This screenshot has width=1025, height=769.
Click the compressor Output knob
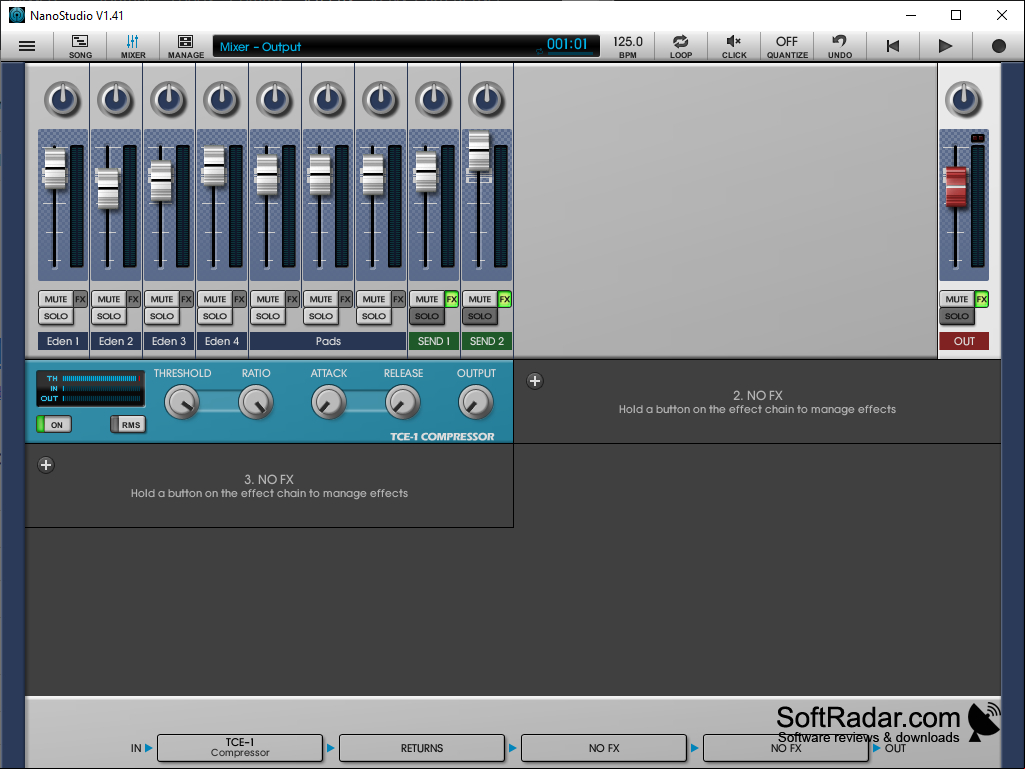click(476, 402)
